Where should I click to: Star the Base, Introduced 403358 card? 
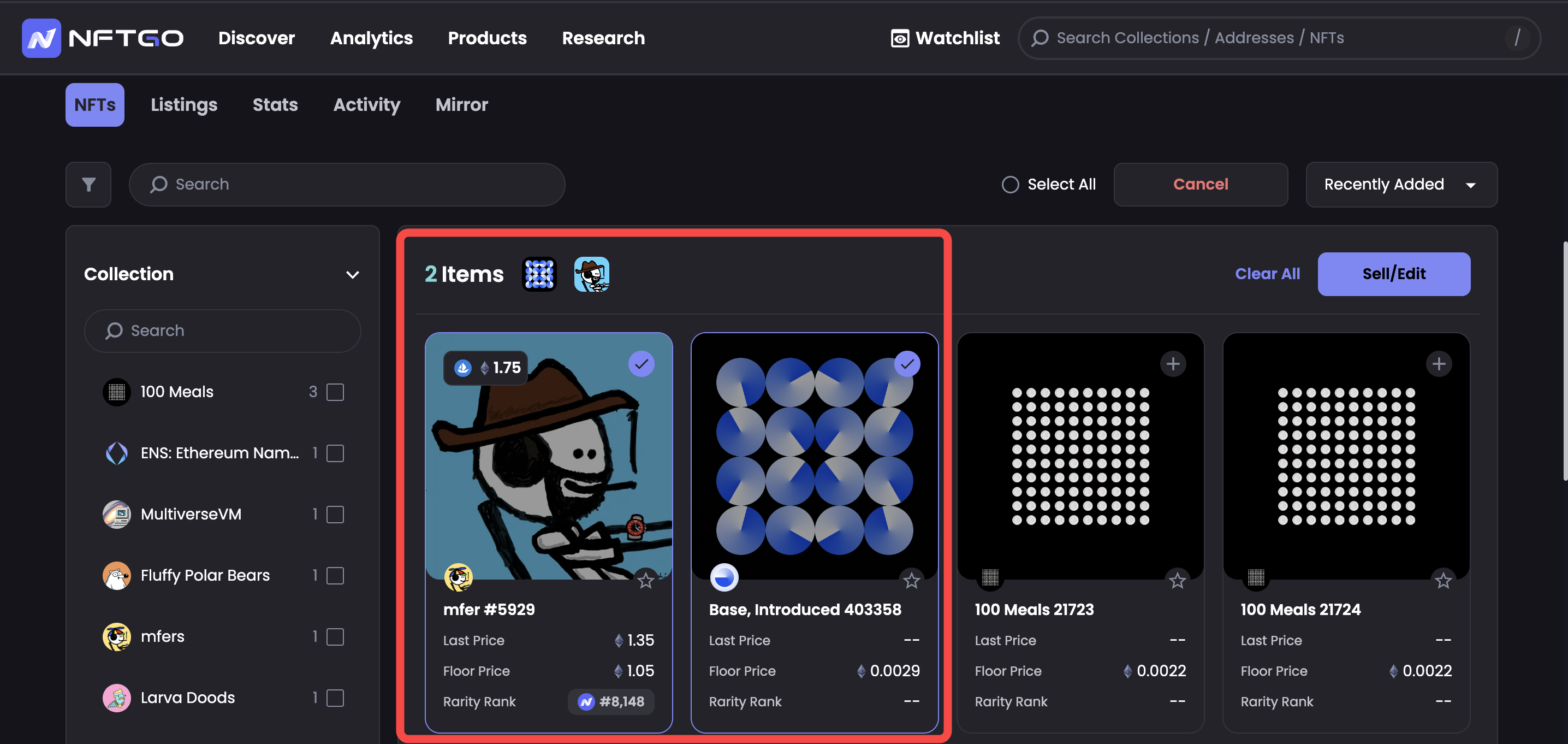point(911,581)
